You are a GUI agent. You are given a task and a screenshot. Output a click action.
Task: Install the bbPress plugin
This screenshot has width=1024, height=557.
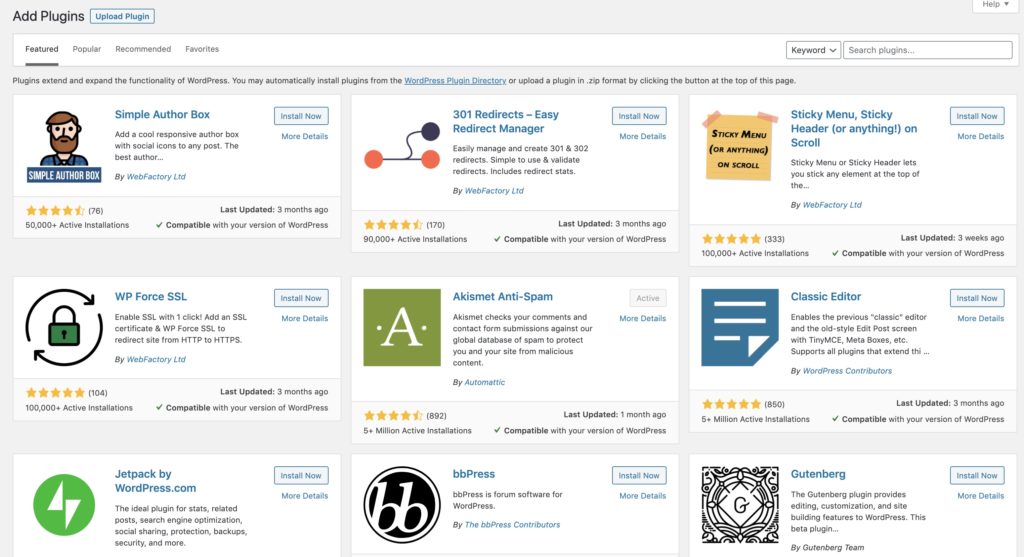tap(639, 476)
